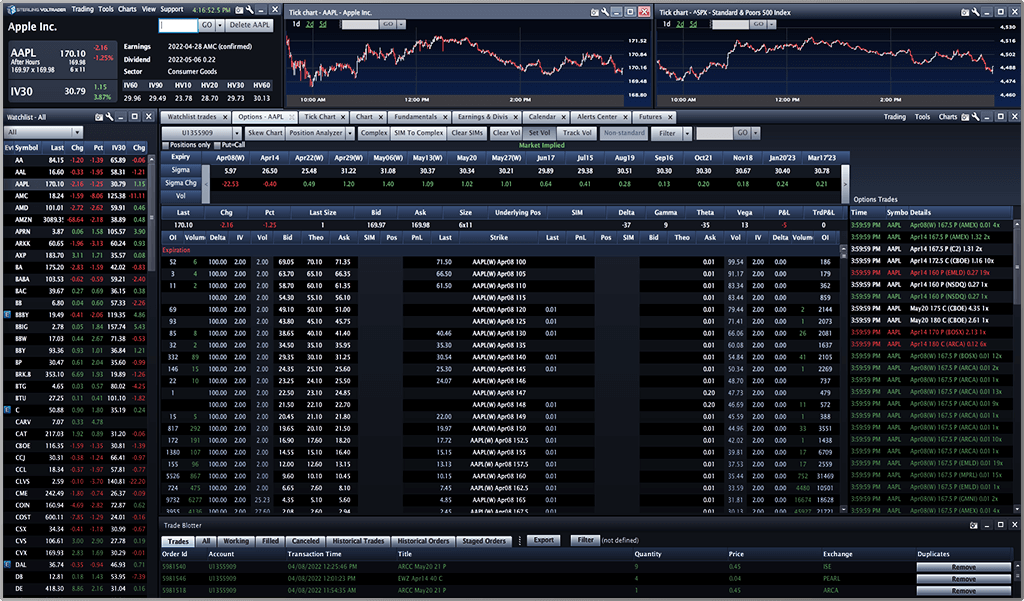This screenshot has height=601, width=1024.
Task: Close the Fundamentals tab with its x
Action: [x=445, y=118]
